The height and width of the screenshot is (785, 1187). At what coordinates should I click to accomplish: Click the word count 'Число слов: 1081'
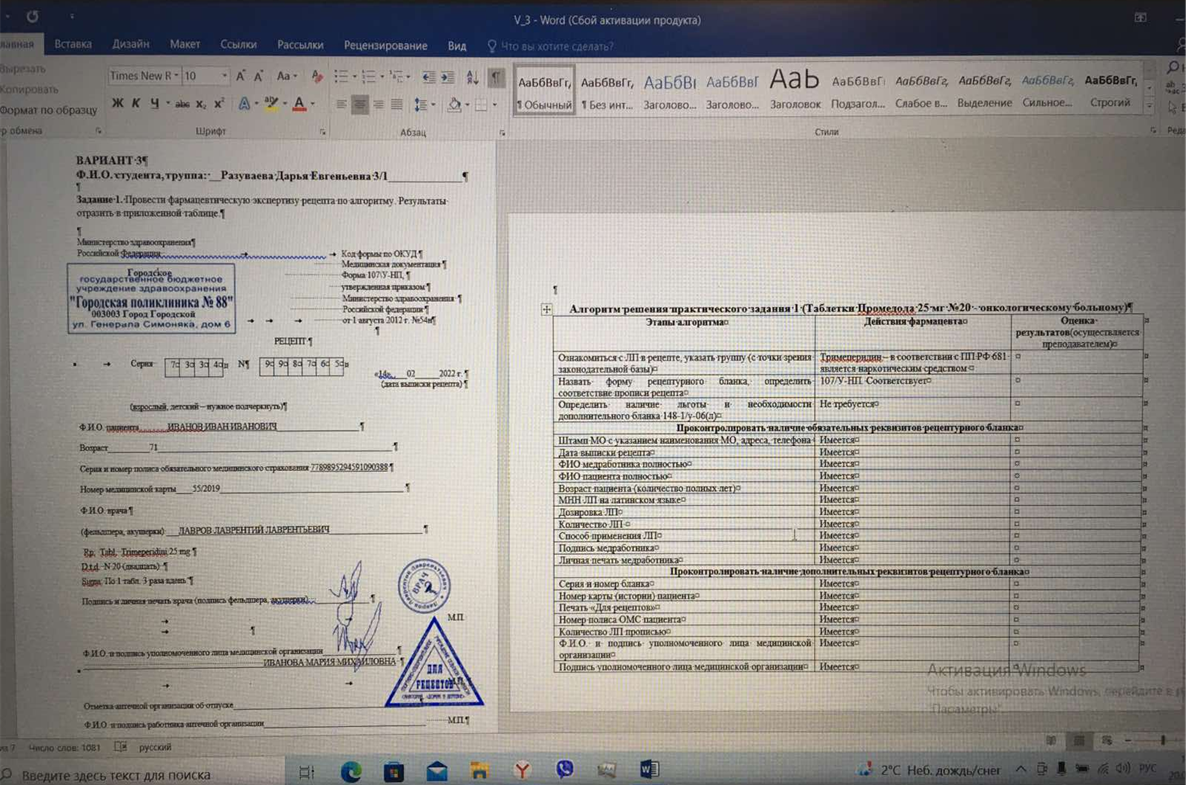(x=64, y=748)
